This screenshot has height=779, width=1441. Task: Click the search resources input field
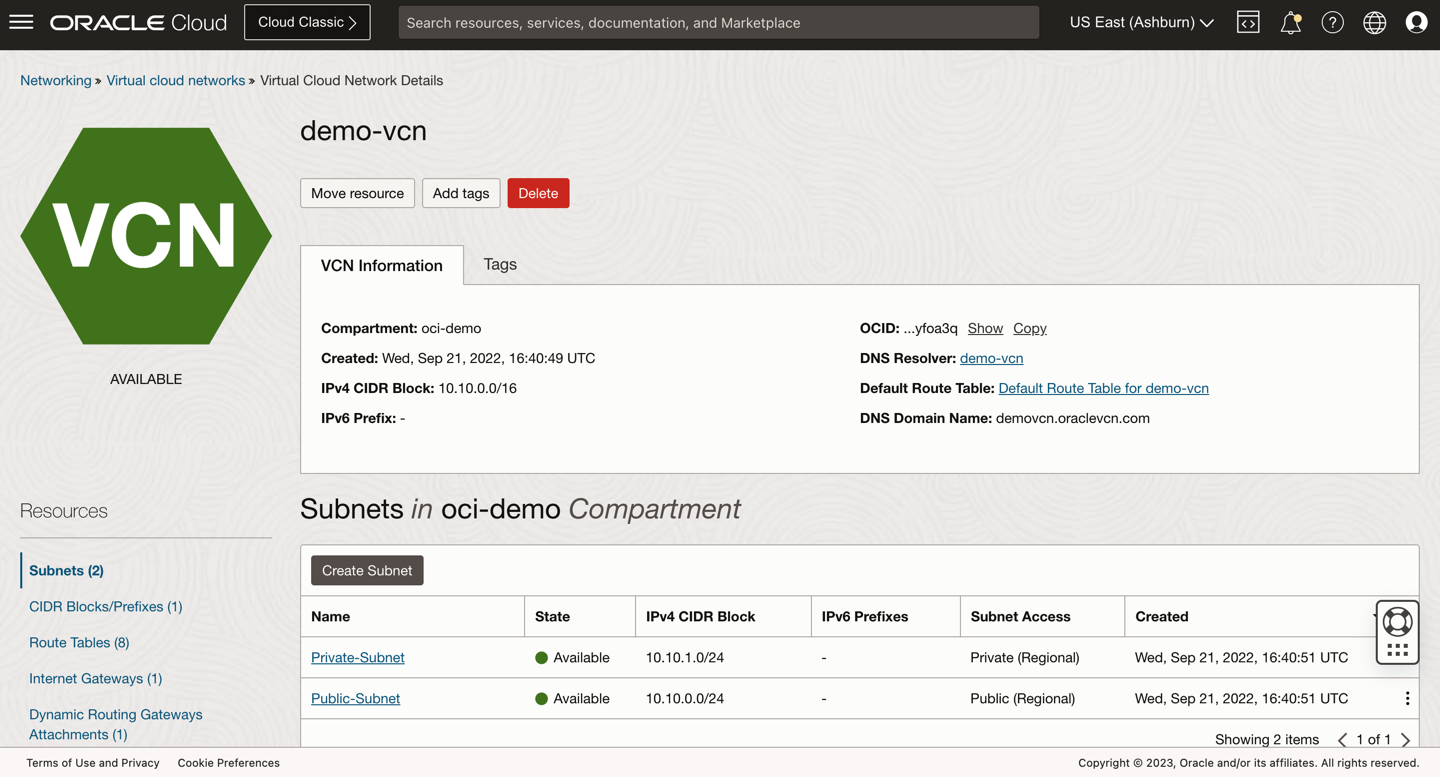coord(719,22)
